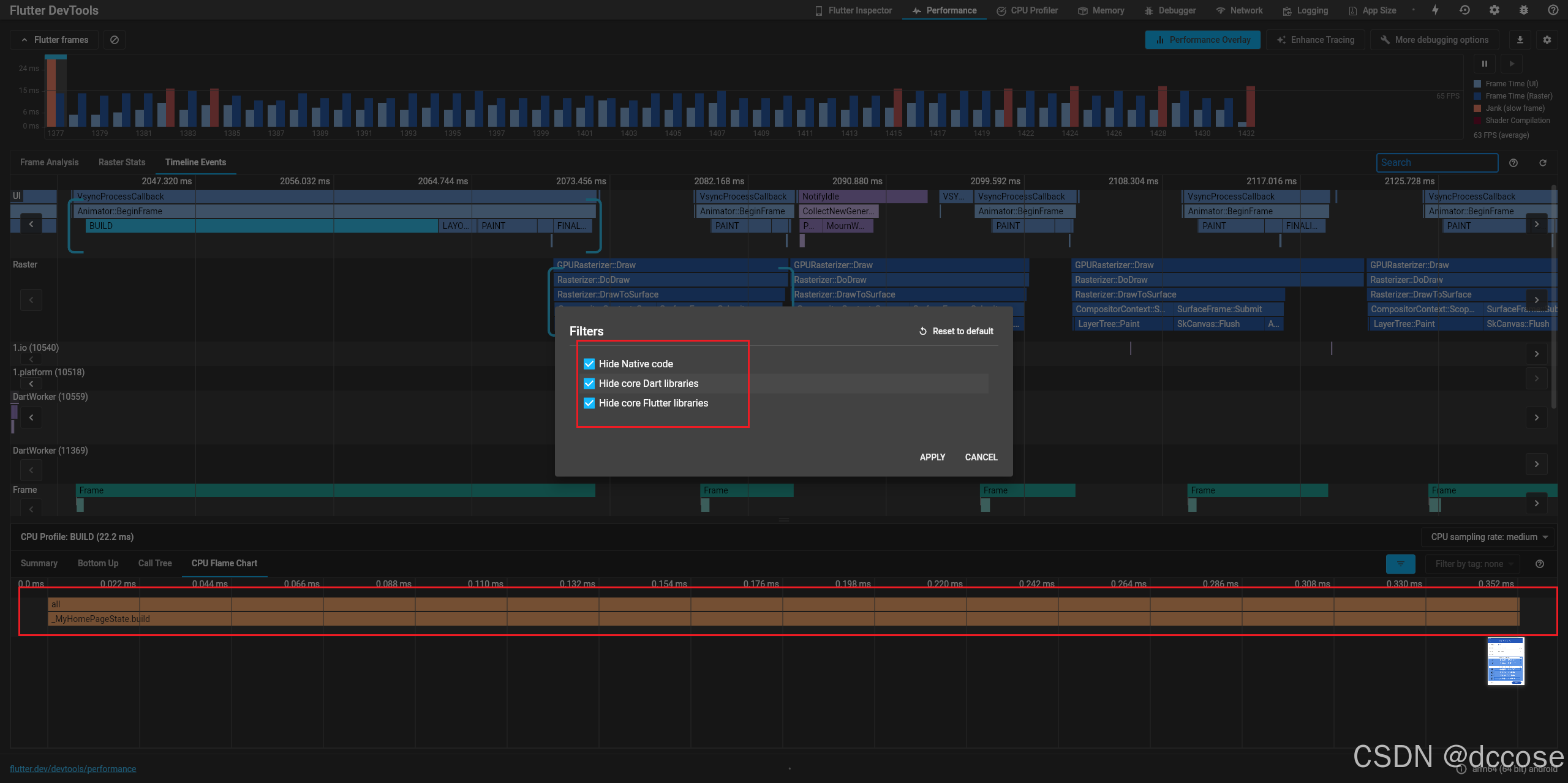The image size is (1568, 783).
Task: Click the export download icon
Action: (1520, 40)
